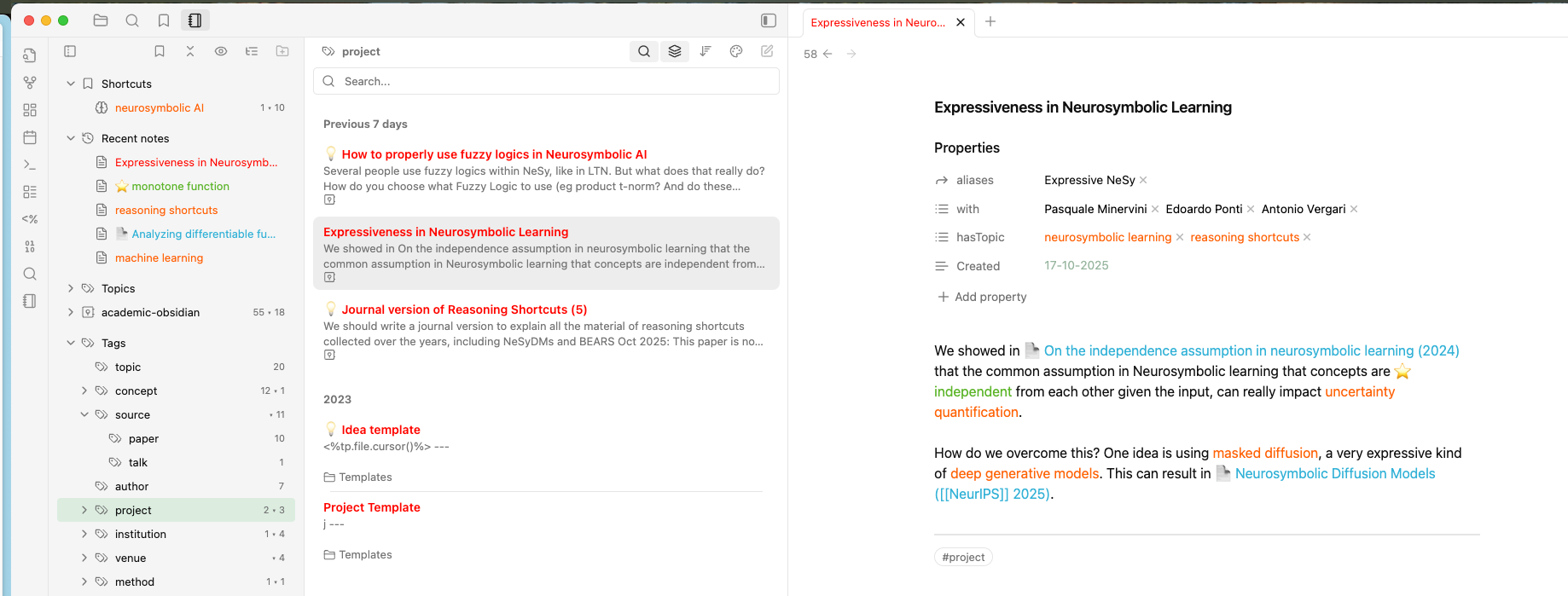Click the command palette terminal icon

(30, 165)
